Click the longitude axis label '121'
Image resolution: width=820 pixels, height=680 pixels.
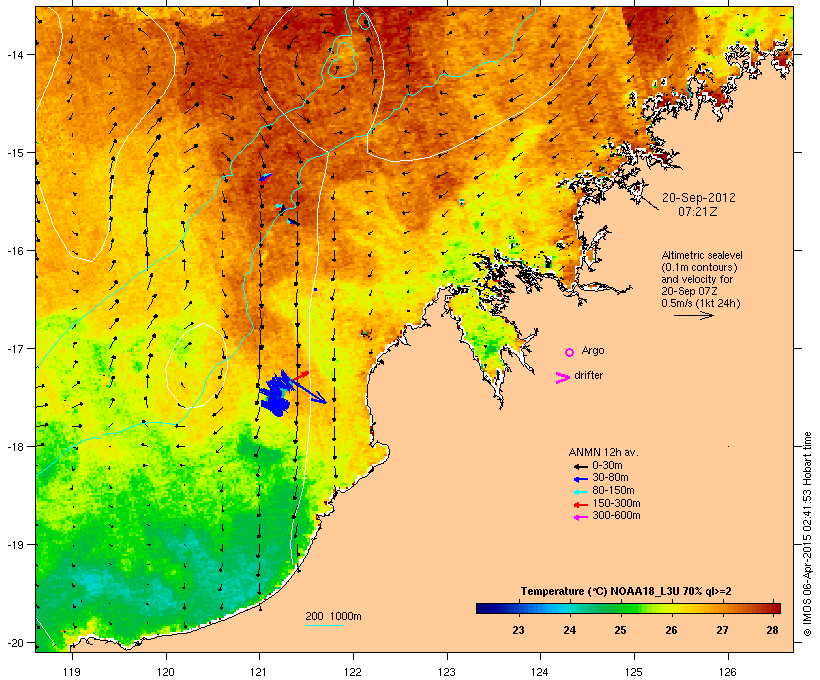259,671
